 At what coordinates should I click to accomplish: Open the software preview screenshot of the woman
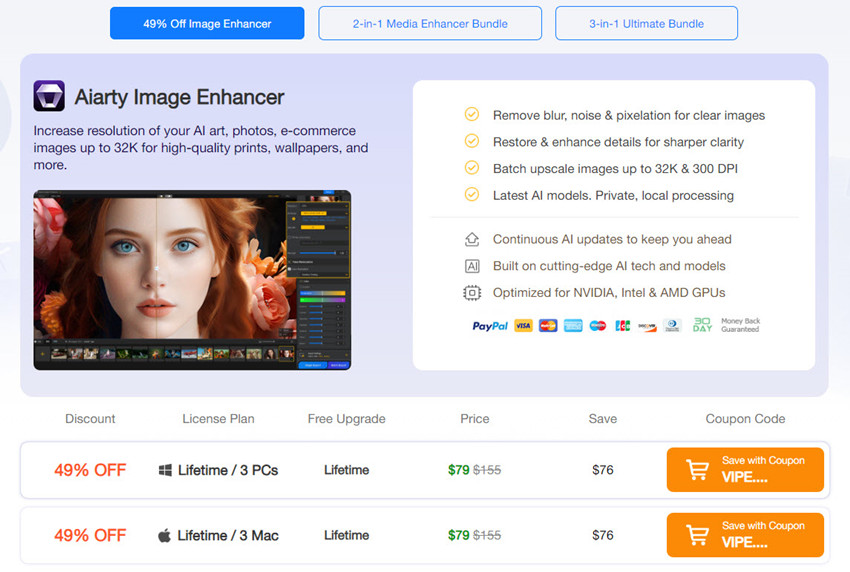click(x=192, y=280)
